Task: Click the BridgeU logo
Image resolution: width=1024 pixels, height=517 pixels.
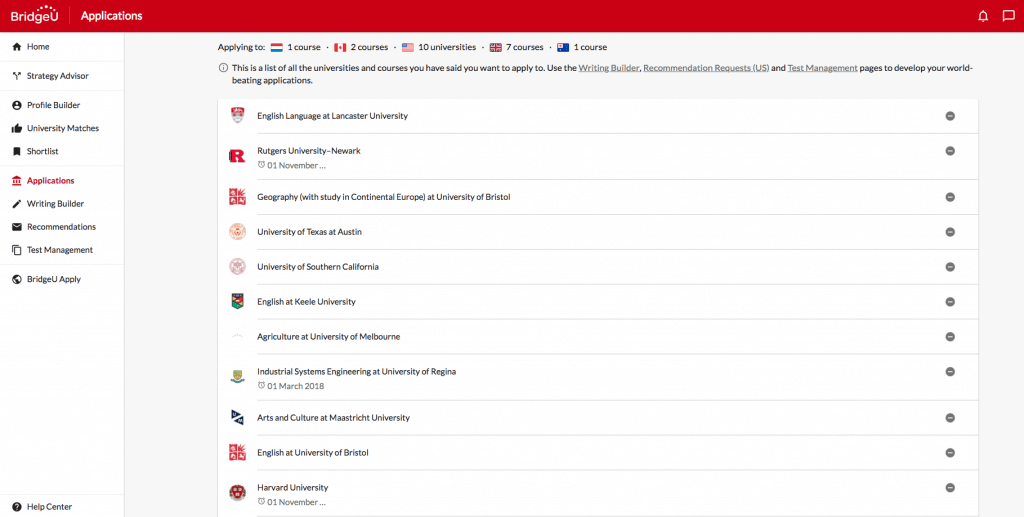Action: coord(35,14)
